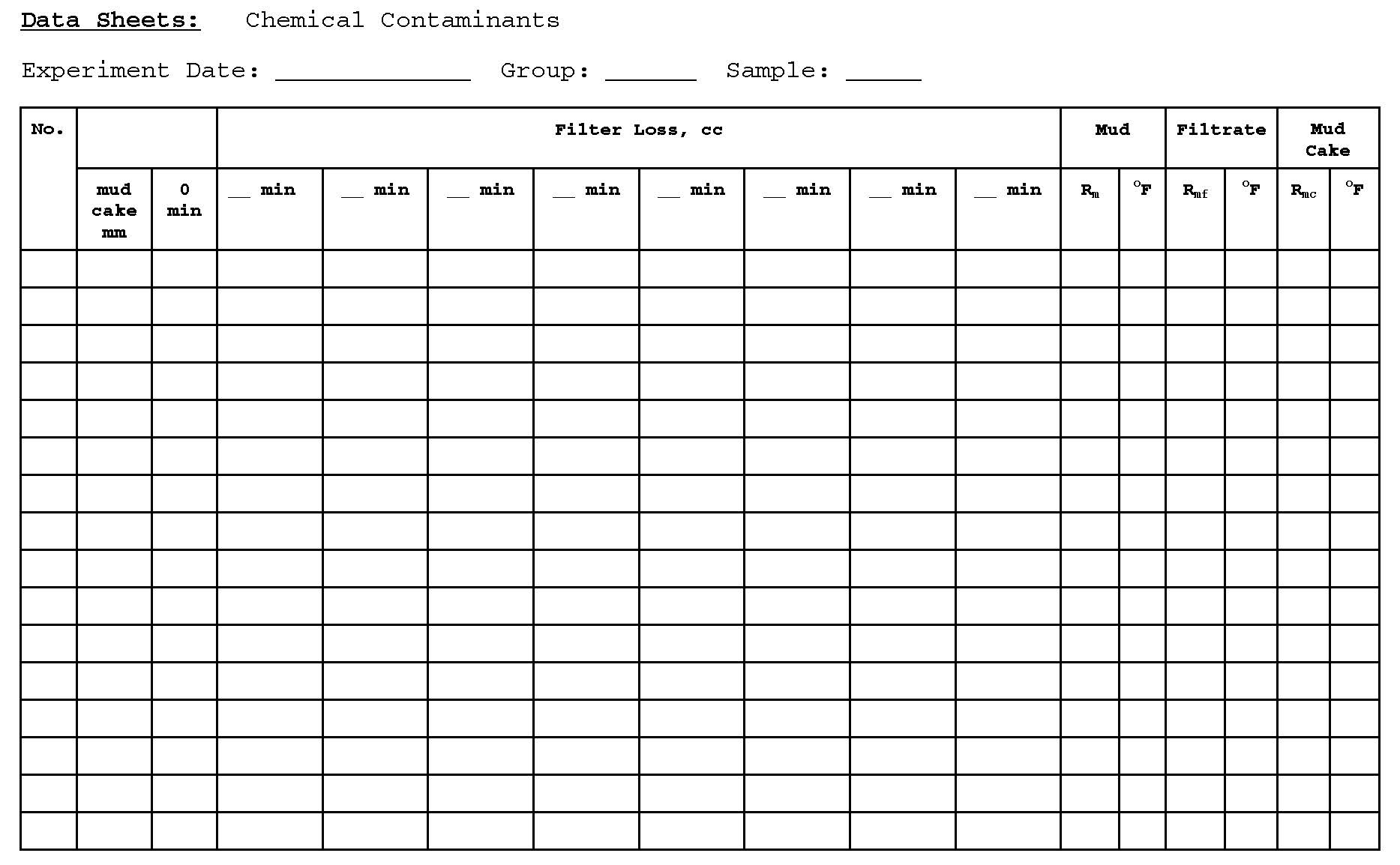Click first empty cell under "0 min"
Image resolution: width=1400 pixels, height=865 pixels.
point(184,268)
